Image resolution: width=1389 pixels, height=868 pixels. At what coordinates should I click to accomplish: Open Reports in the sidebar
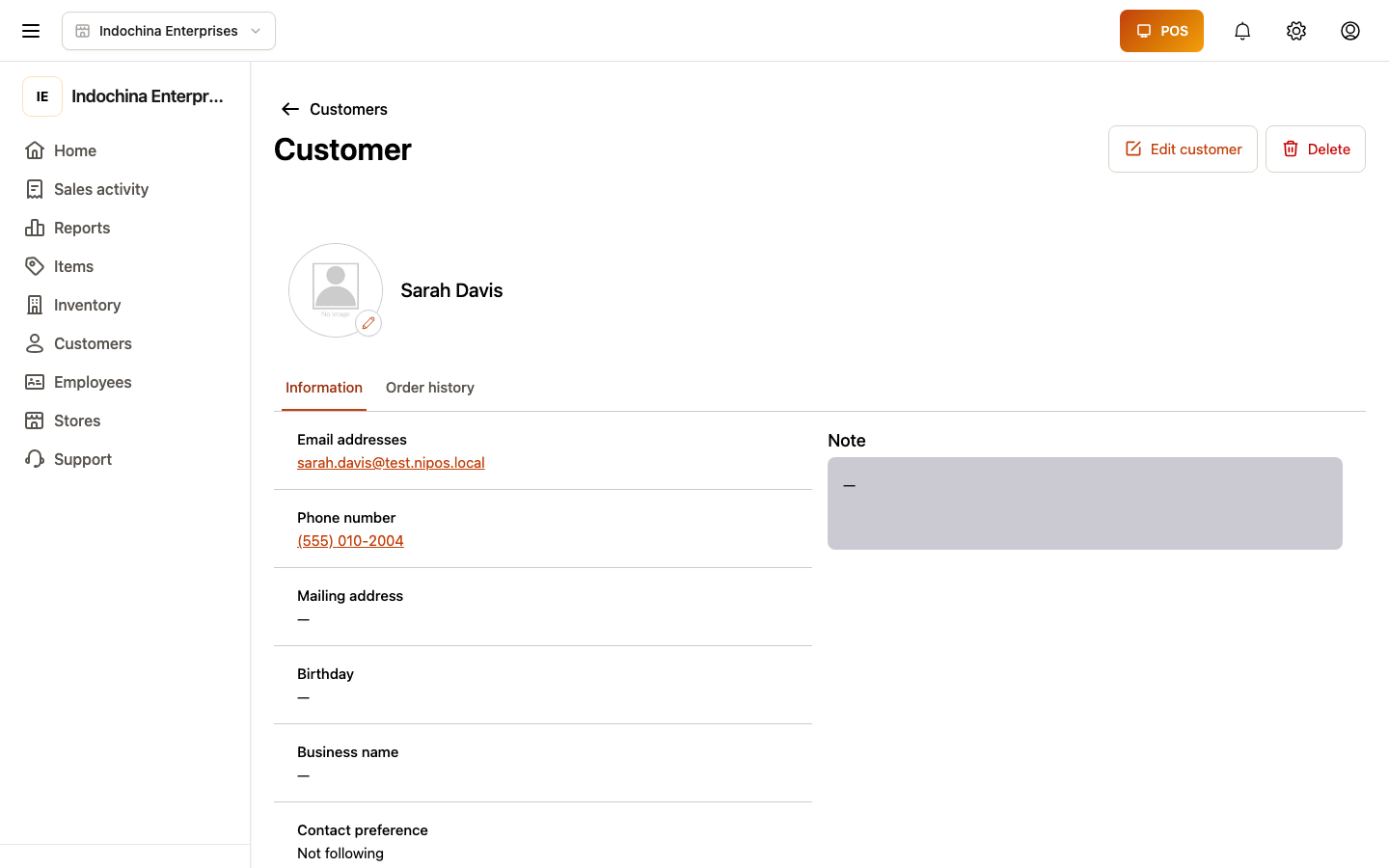click(x=82, y=228)
